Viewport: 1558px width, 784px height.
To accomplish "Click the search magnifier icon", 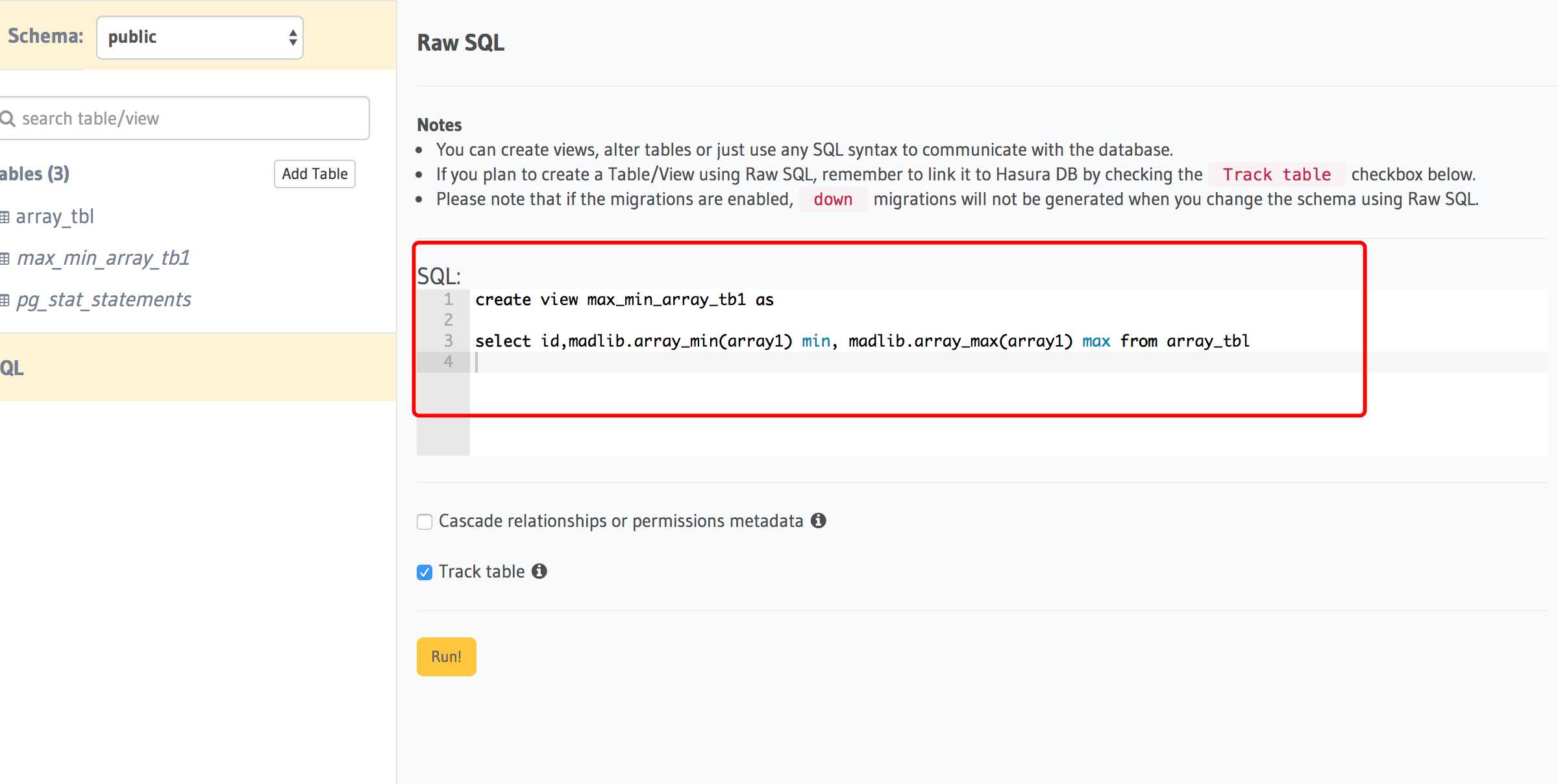I will click(7, 118).
